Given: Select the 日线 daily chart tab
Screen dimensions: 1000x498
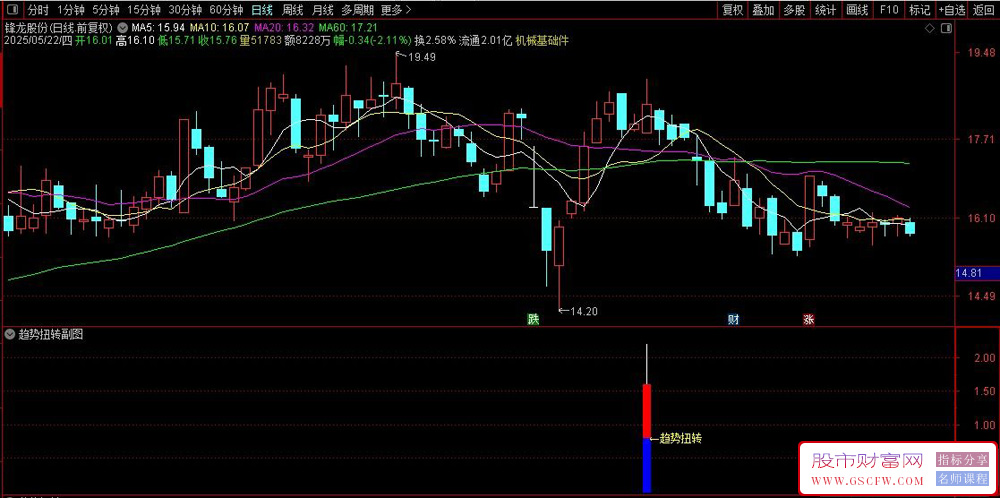Looking at the screenshot, I should click(x=261, y=10).
